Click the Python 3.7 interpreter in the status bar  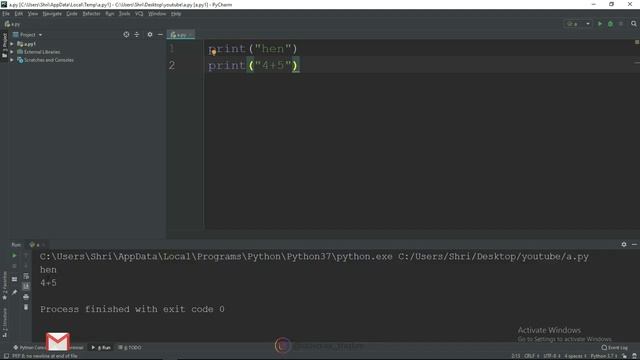point(604,356)
